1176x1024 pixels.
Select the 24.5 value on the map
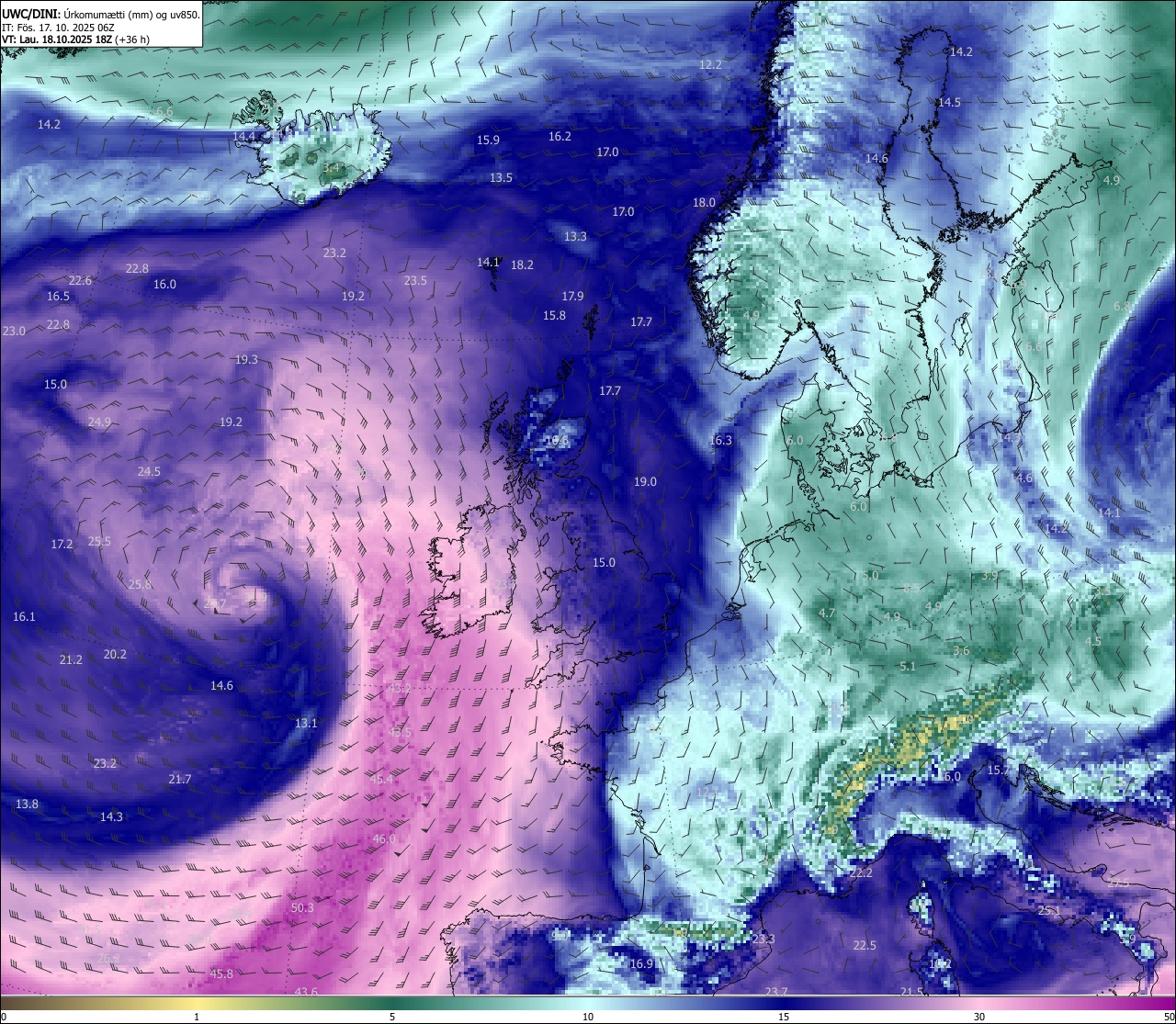point(149,472)
